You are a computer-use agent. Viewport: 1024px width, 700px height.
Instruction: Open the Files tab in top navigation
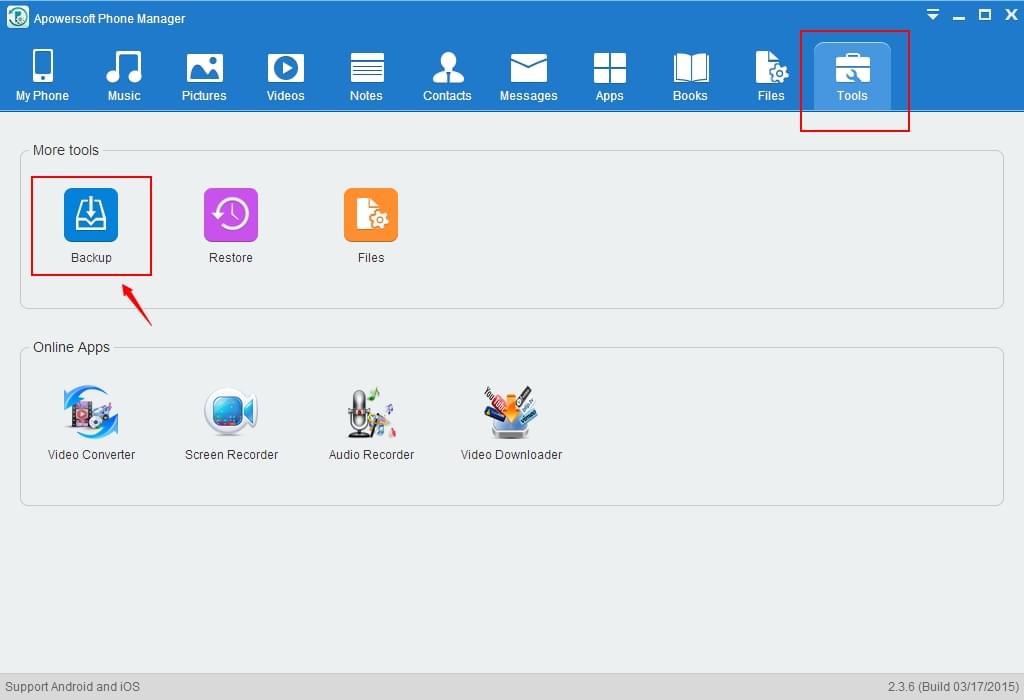click(771, 76)
